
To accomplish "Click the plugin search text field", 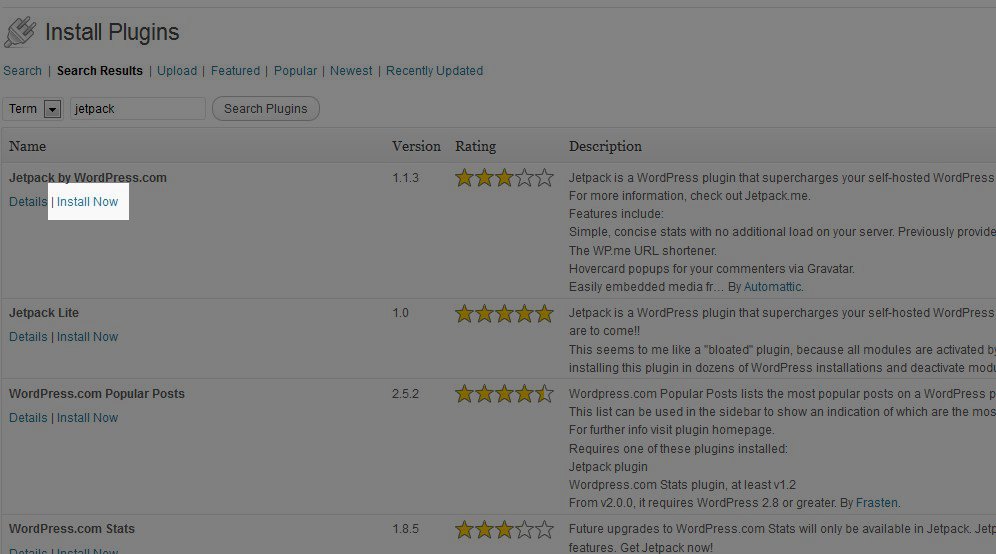I will click(x=137, y=109).
